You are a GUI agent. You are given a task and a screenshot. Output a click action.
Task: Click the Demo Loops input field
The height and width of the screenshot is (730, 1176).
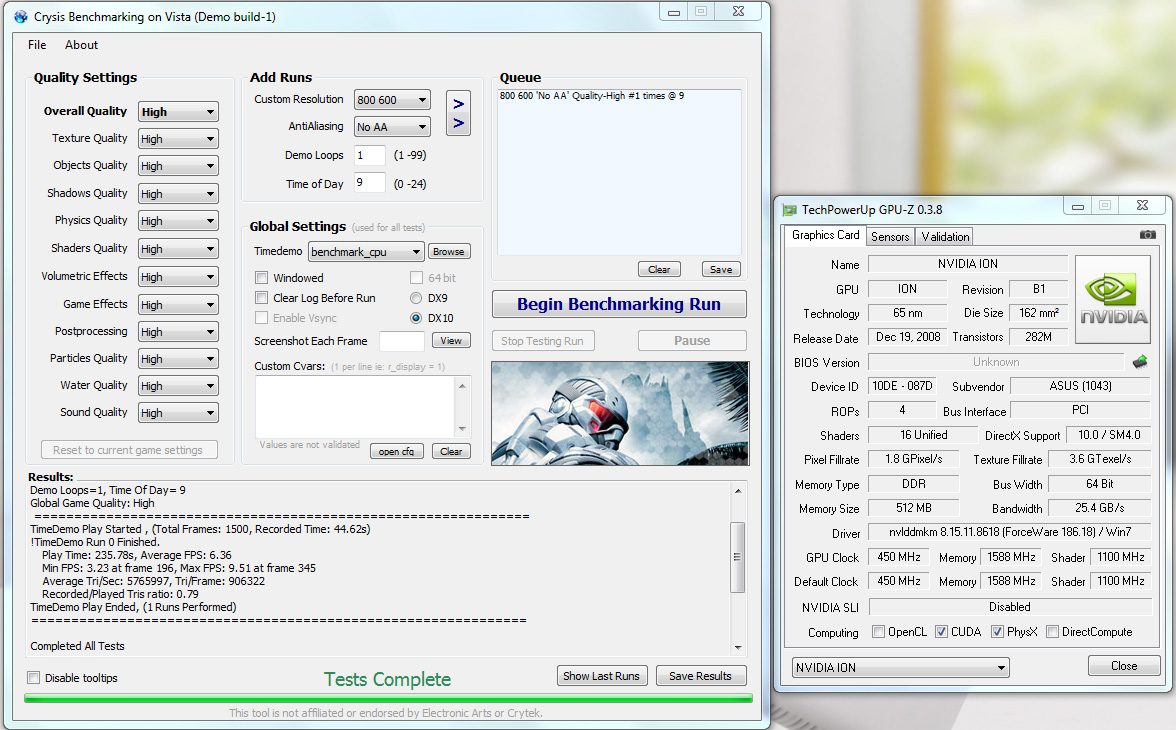pyautogui.click(x=369, y=155)
